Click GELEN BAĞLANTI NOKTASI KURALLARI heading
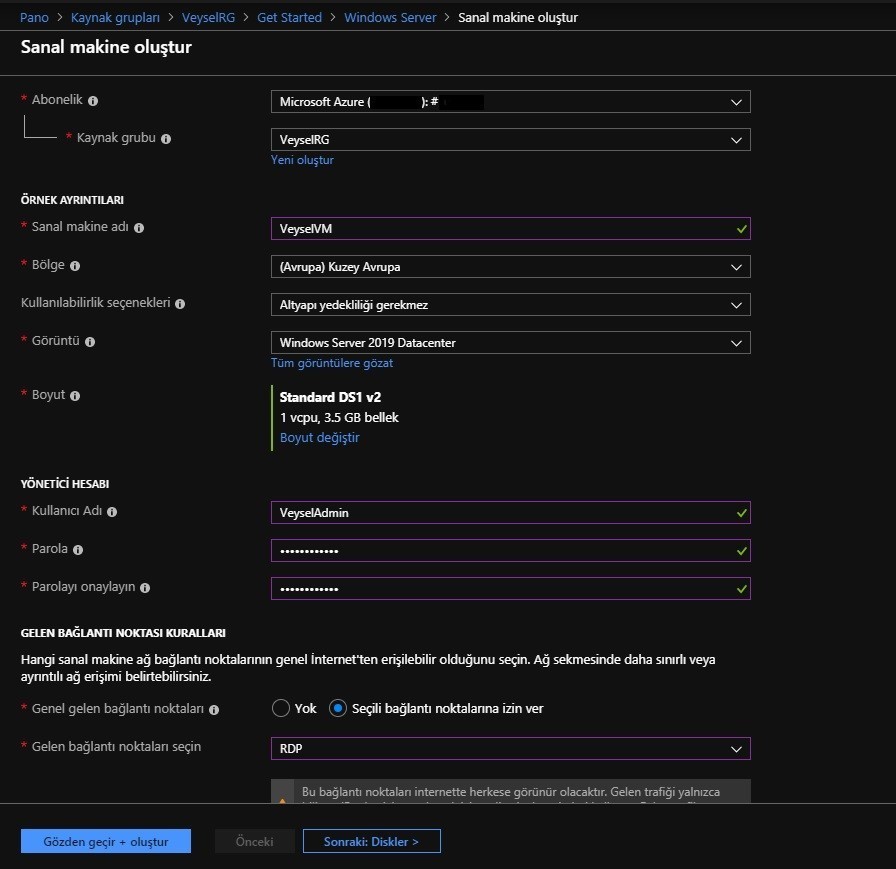 coord(123,633)
